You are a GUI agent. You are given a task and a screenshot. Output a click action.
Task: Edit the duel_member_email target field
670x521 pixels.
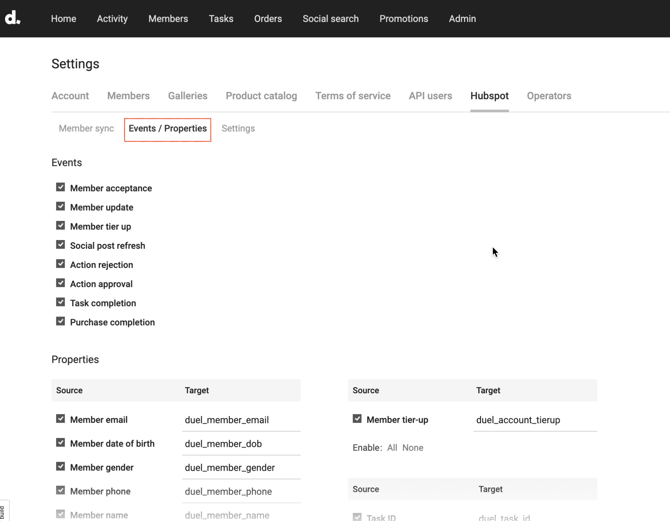click(x=240, y=420)
